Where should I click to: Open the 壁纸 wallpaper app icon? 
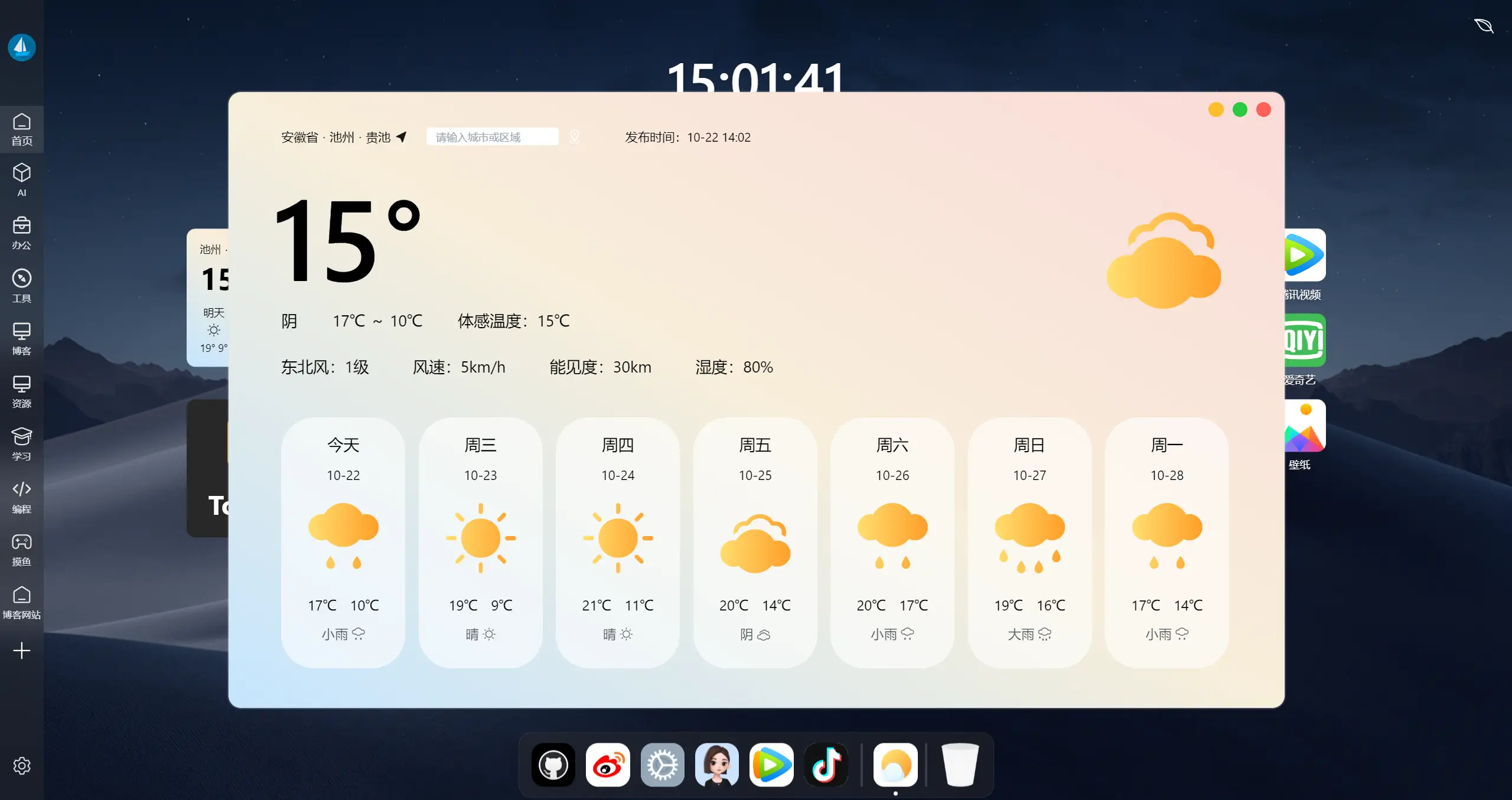tap(1305, 426)
